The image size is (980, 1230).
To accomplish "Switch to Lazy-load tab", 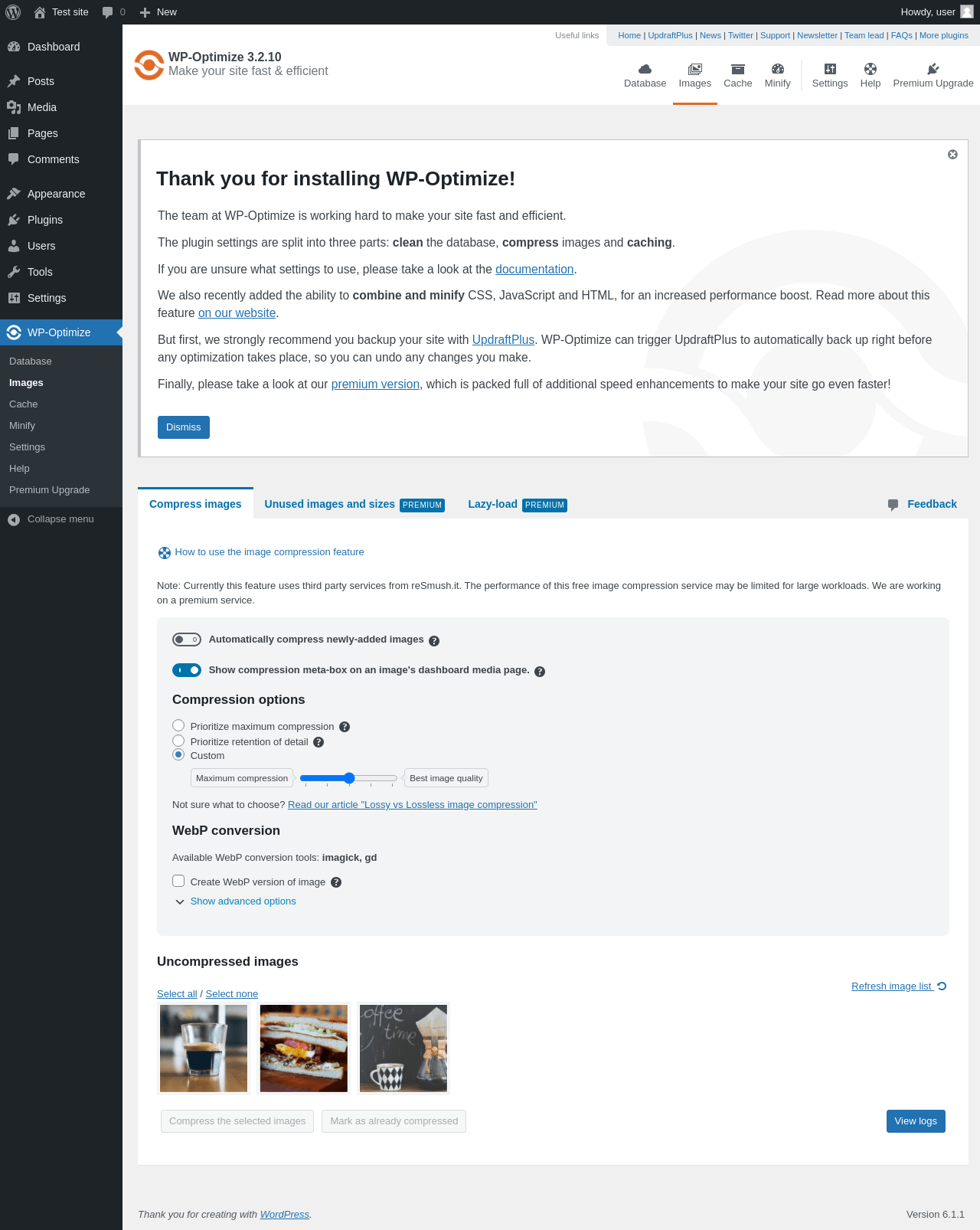I will click(518, 504).
